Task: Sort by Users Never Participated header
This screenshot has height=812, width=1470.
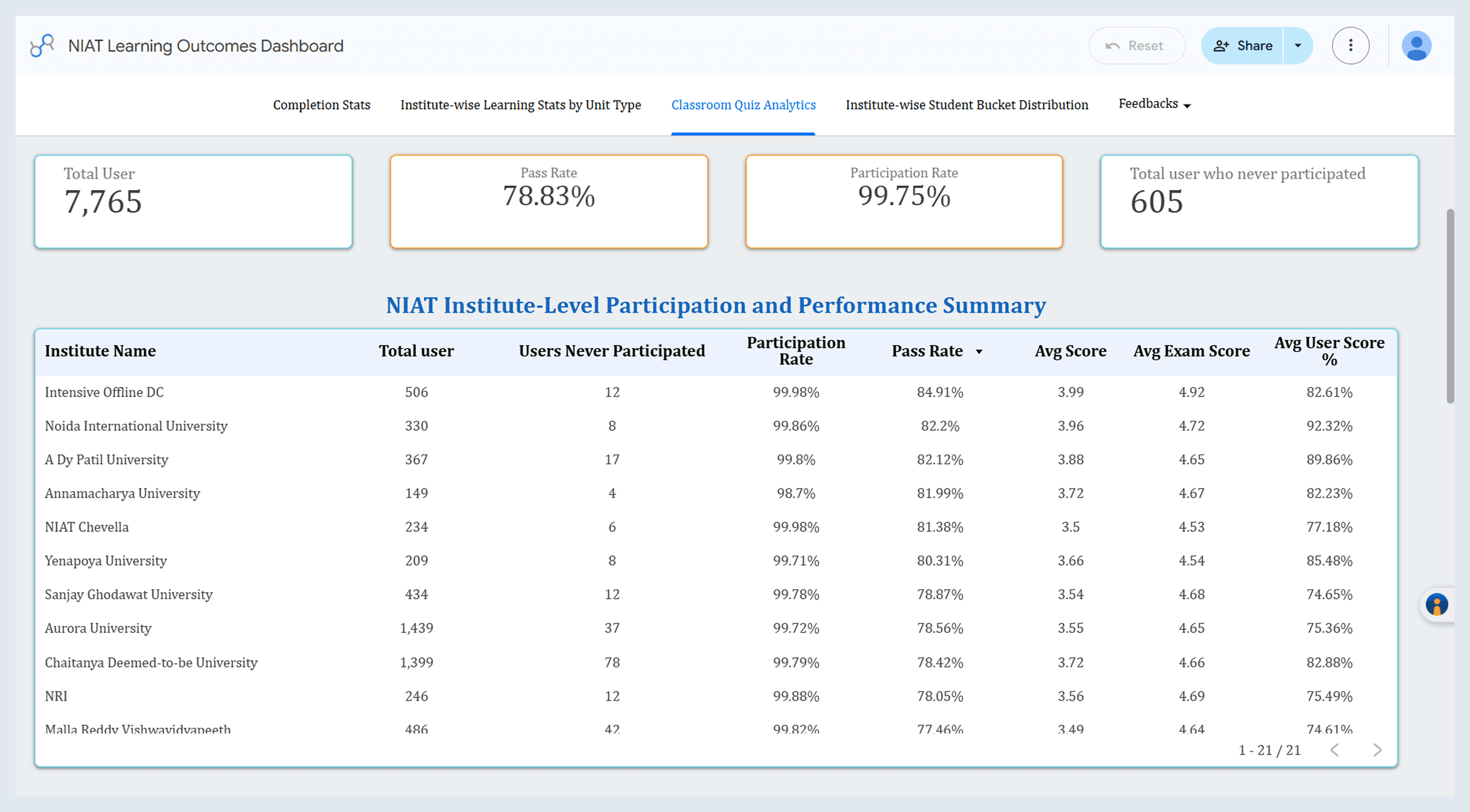Action: 612,351
